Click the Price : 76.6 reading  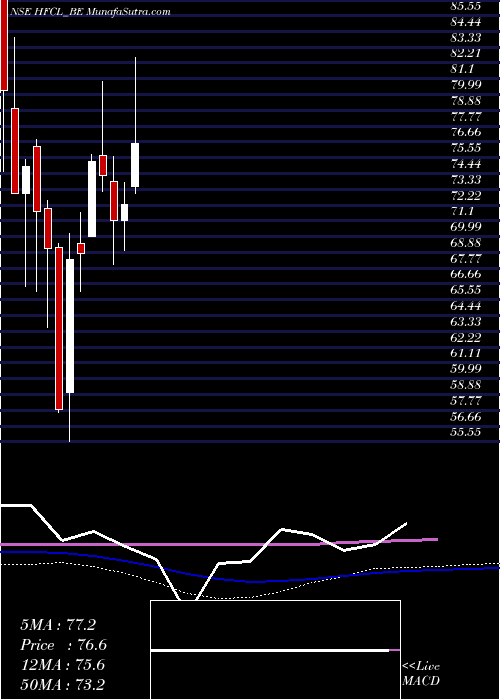pyautogui.click(x=63, y=645)
